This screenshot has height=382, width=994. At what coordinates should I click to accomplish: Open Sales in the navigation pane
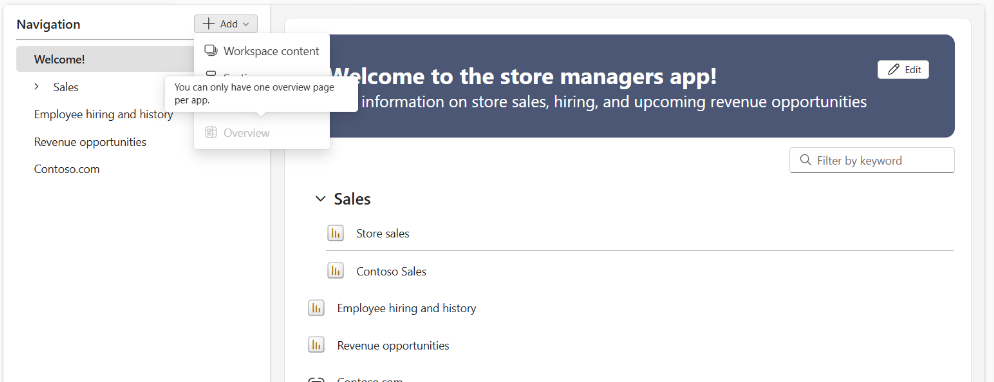click(x=66, y=87)
